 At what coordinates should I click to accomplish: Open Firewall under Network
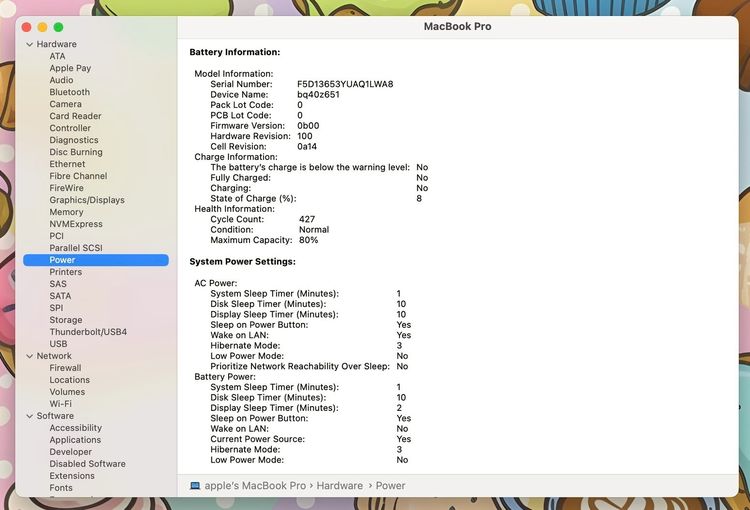click(66, 368)
